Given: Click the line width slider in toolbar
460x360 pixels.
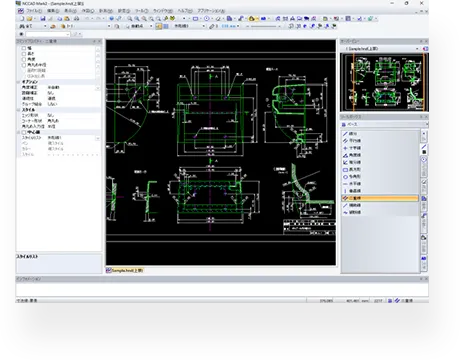Looking at the screenshot, I should point(264,26).
